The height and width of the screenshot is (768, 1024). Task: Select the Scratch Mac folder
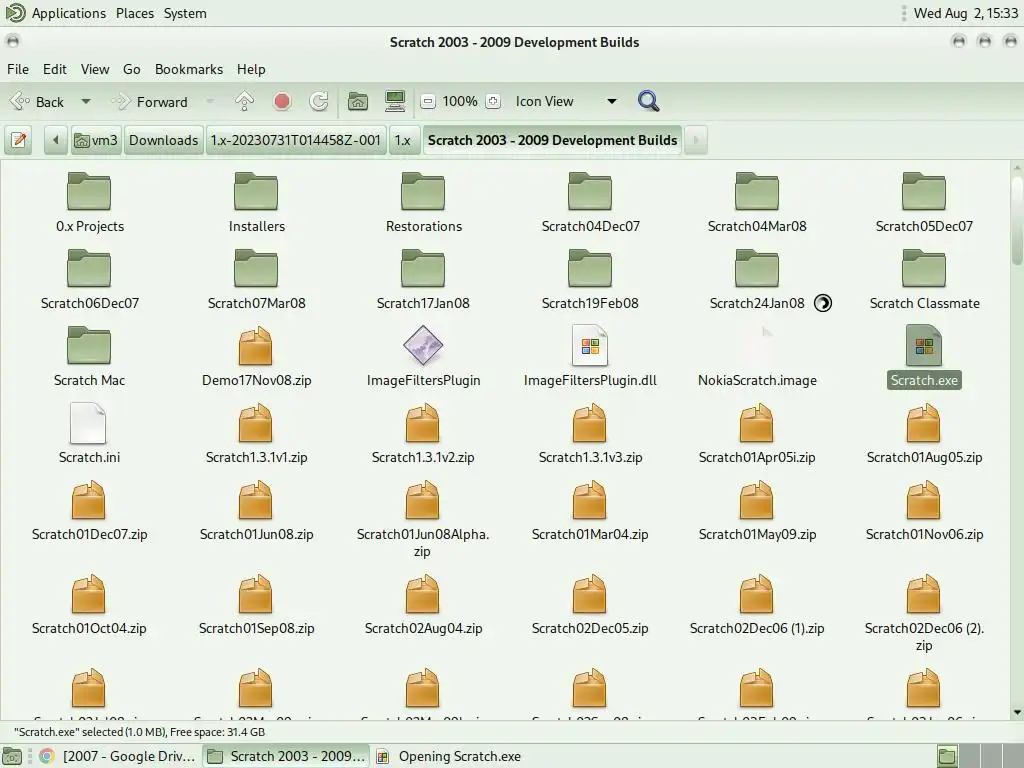tap(89, 357)
